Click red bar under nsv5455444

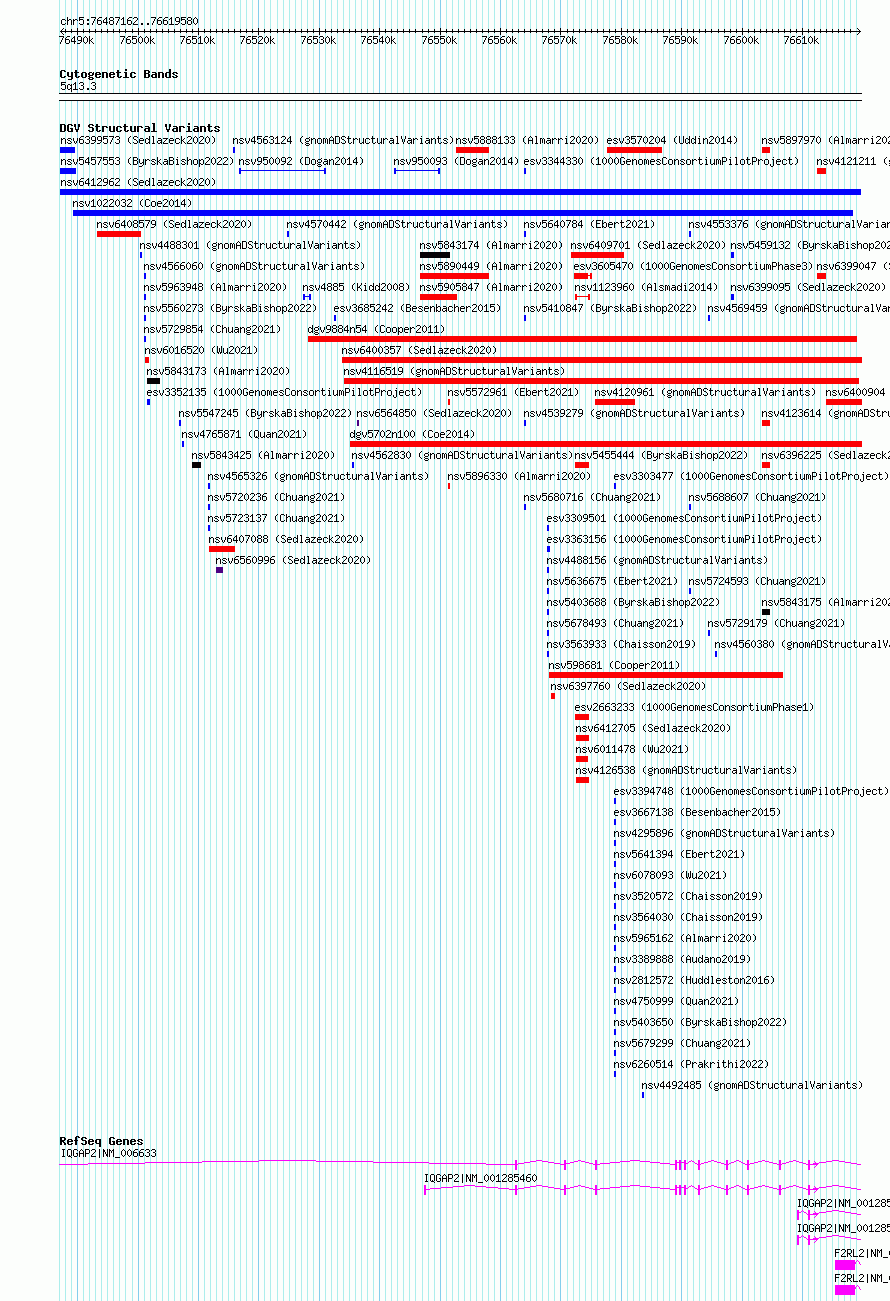point(582,465)
